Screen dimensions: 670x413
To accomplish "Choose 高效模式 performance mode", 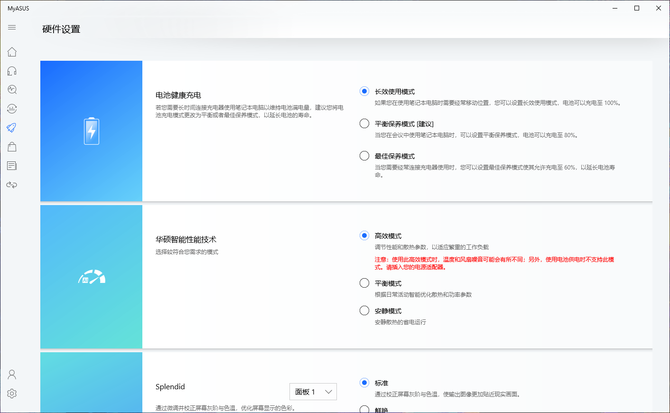I will coord(364,235).
